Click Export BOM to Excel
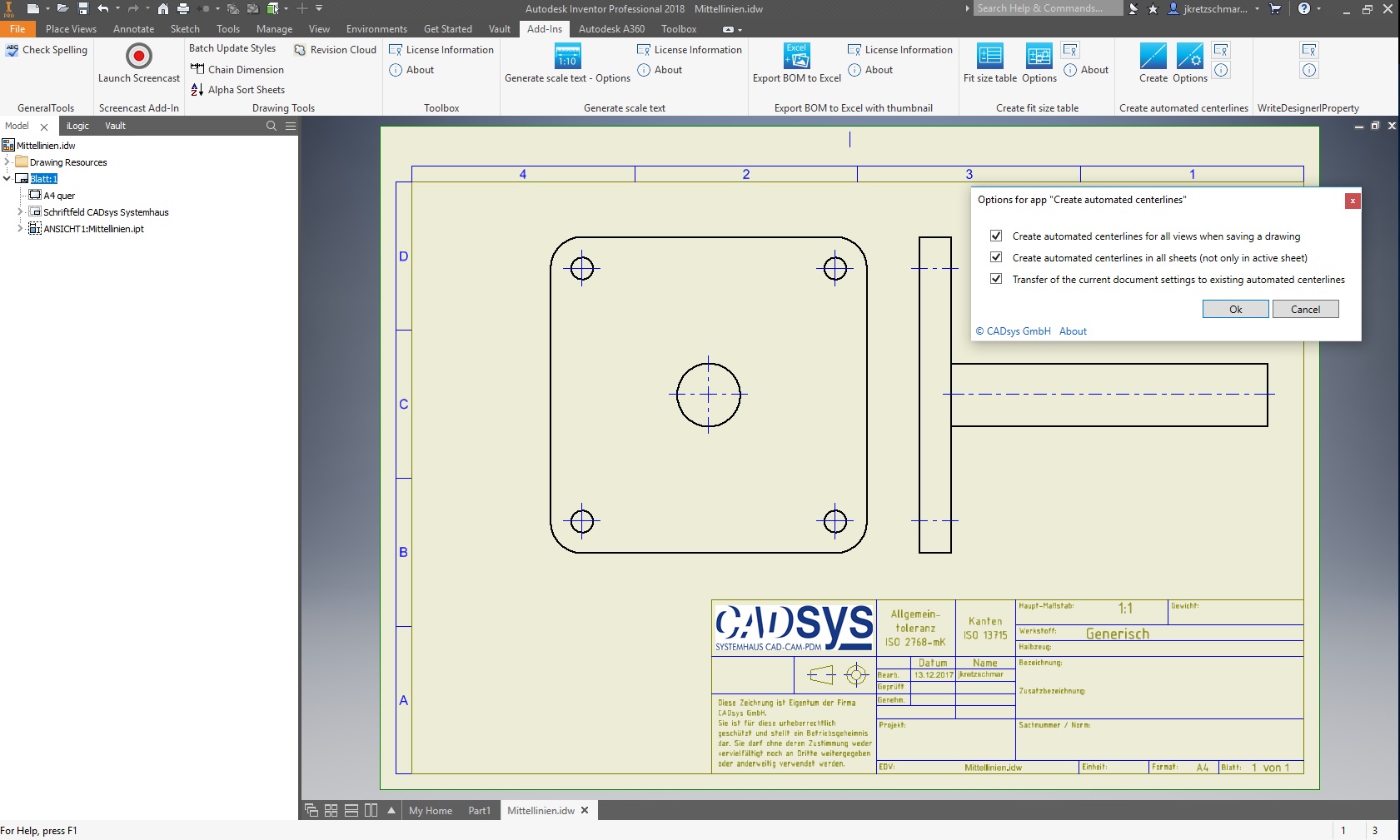The image size is (1400, 840). click(797, 63)
